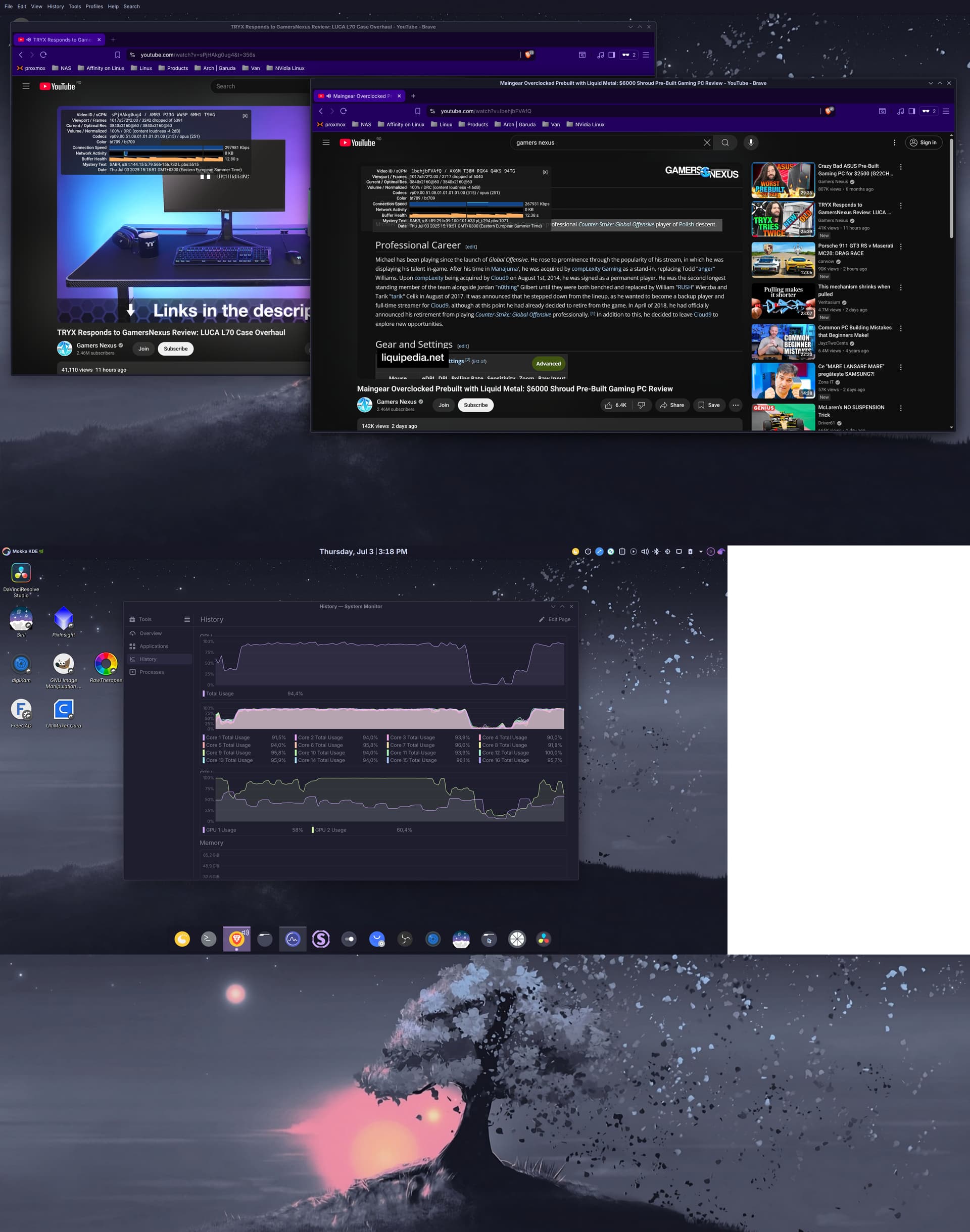The image size is (970, 1232).
Task: Open Profiles menu in top menu bar
Action: 94,6
